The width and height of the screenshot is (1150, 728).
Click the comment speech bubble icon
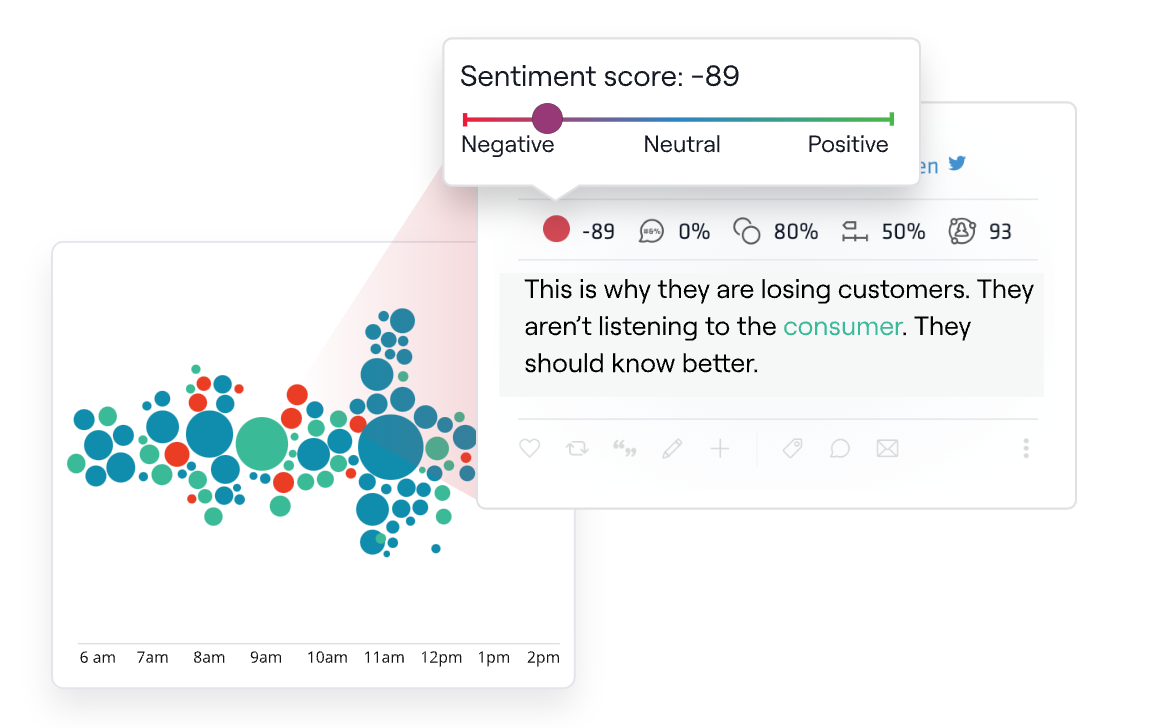839,448
